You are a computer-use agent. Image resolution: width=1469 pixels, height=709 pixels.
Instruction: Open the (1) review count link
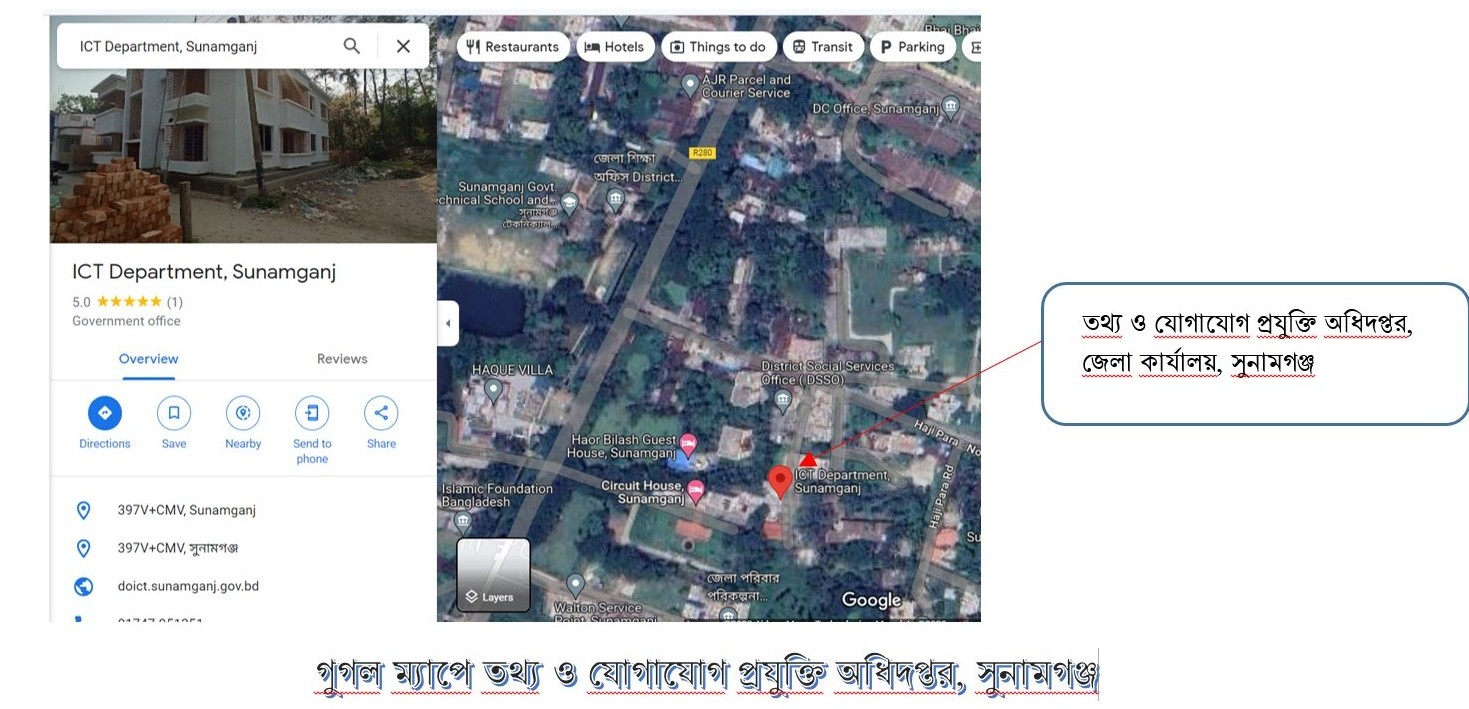tap(174, 302)
